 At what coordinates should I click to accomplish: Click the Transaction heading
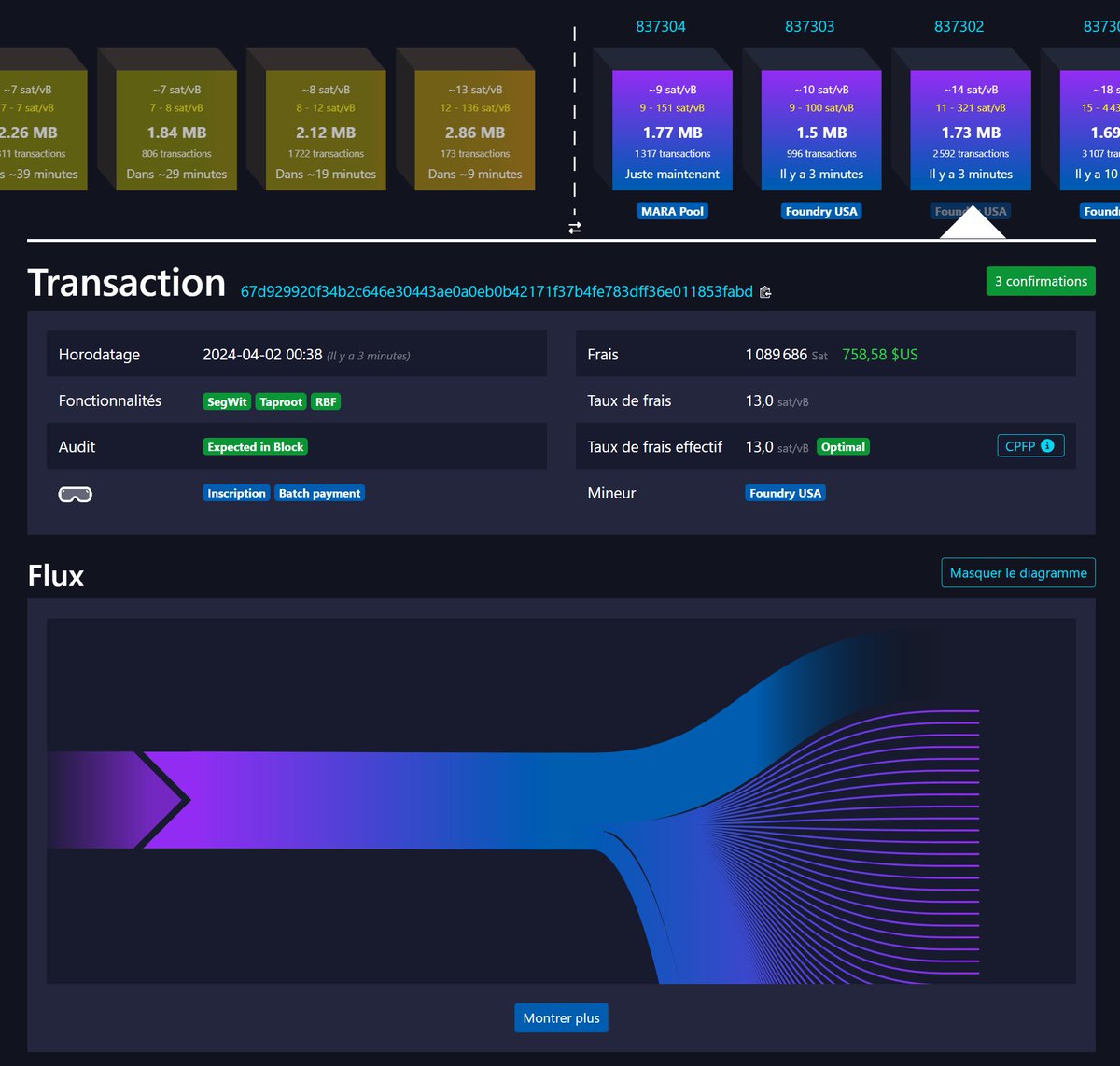coord(127,283)
